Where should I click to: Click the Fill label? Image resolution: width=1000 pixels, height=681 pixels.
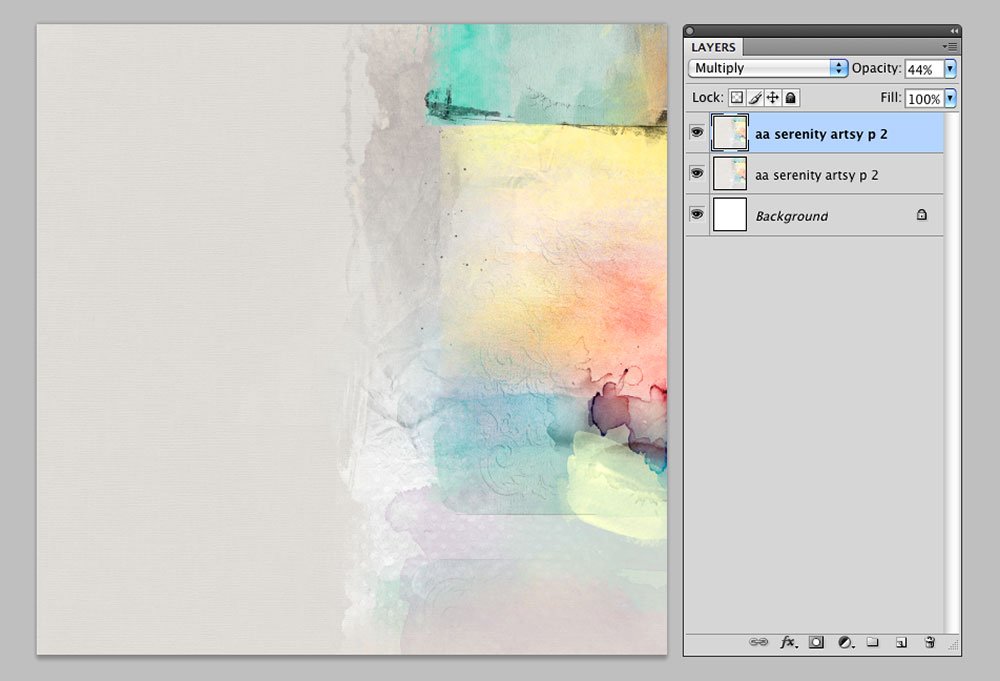point(890,98)
